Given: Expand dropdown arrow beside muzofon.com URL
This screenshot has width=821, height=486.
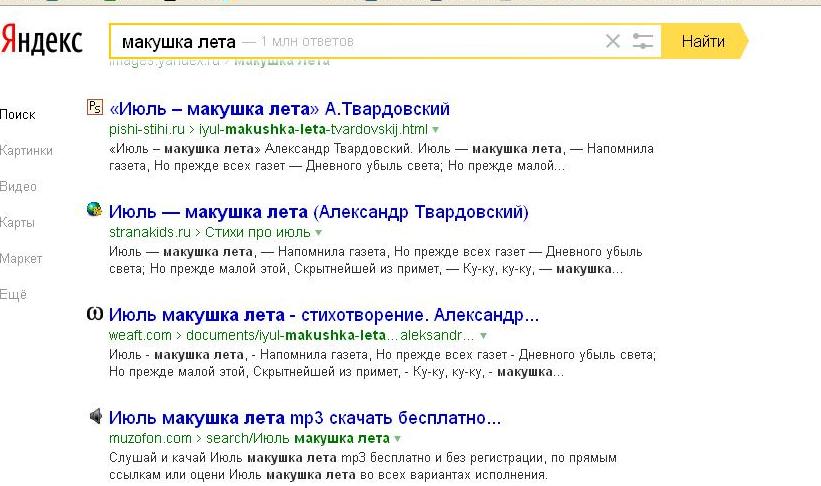Looking at the screenshot, I should [397, 439].
